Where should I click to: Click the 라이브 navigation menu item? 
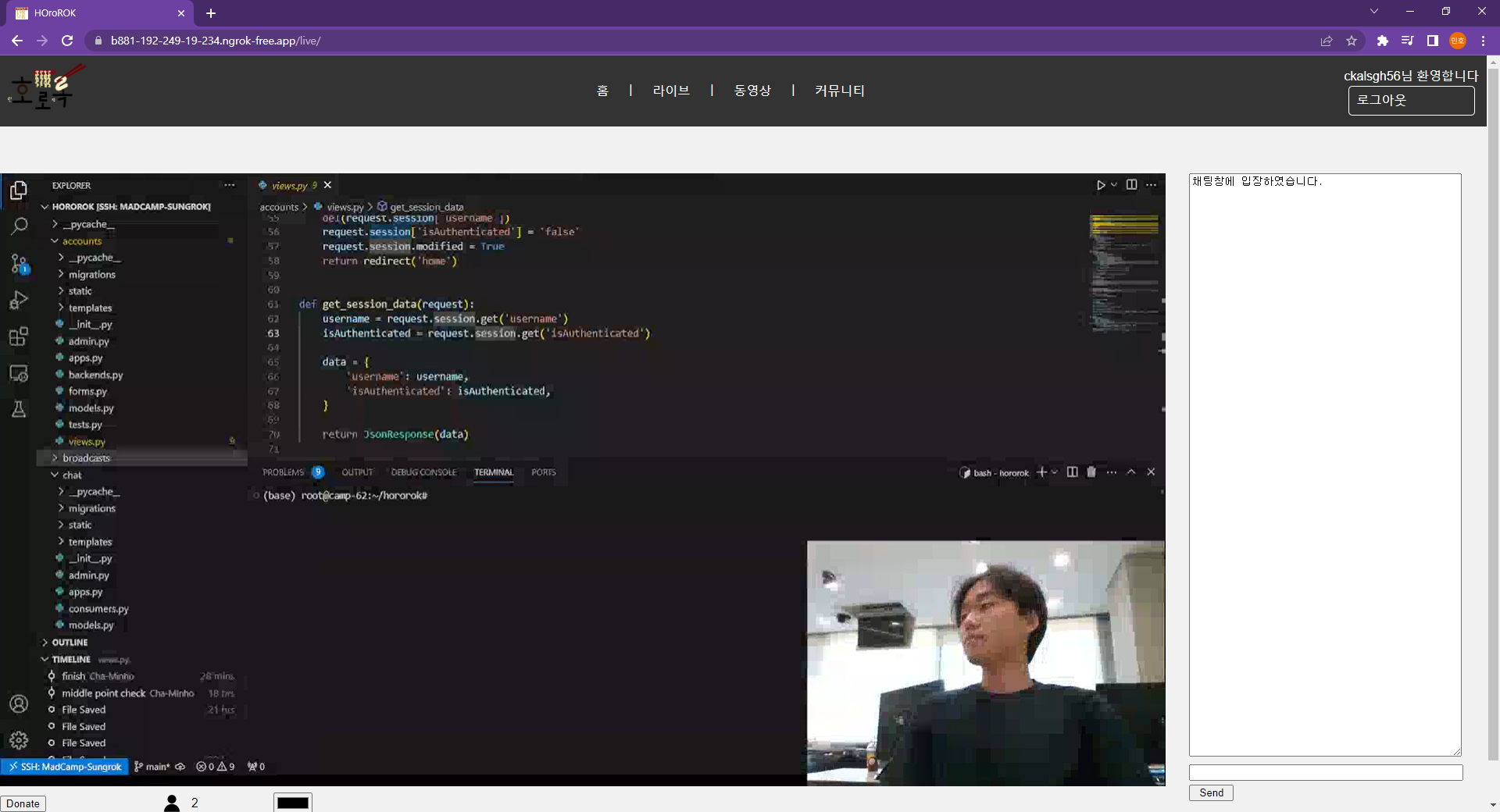pyautogui.click(x=670, y=90)
